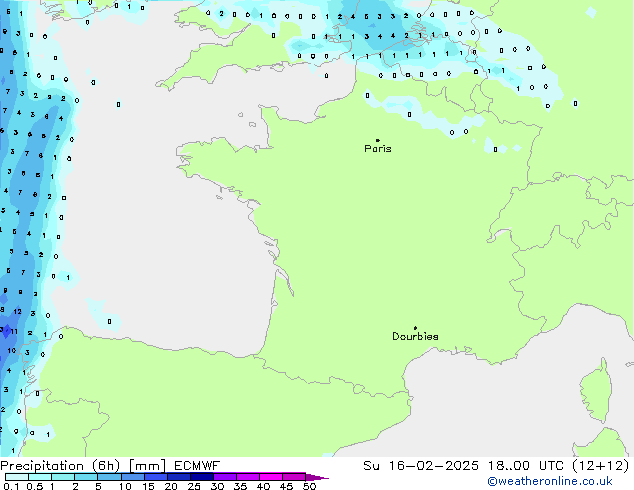
Task: Click the '12' precipitation value on the map
Action: click(17, 312)
